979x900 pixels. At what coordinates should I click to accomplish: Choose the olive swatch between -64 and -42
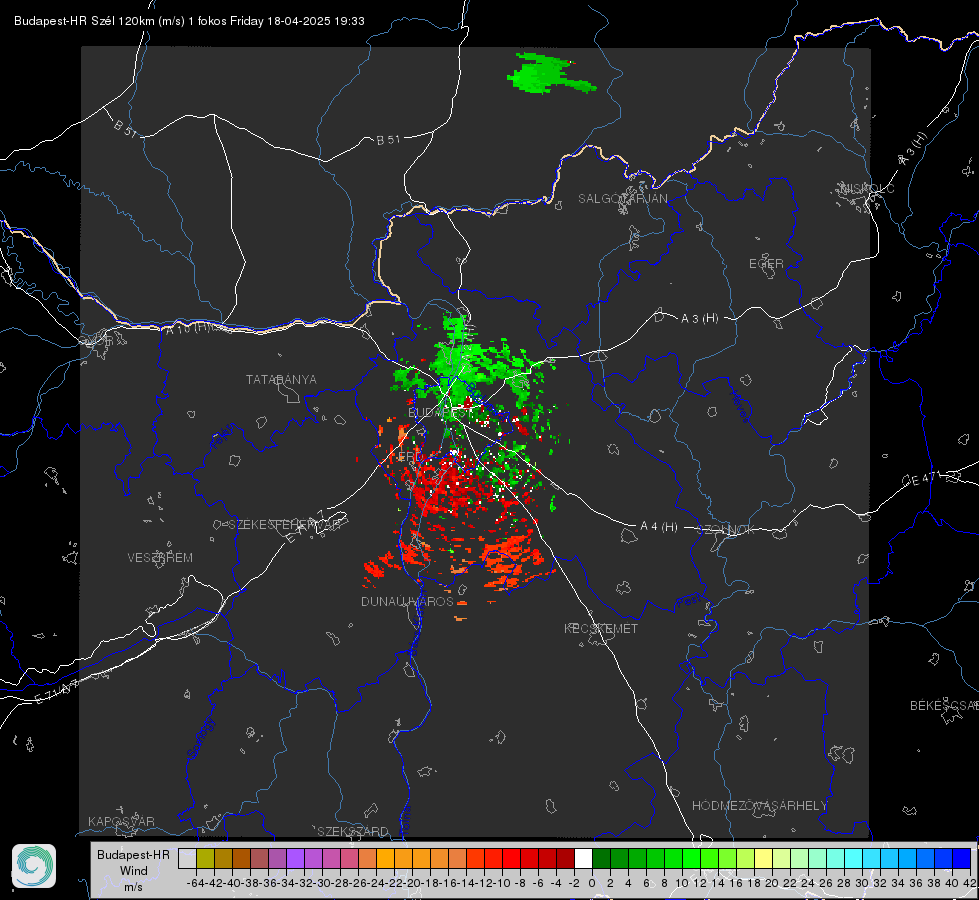pos(205,858)
